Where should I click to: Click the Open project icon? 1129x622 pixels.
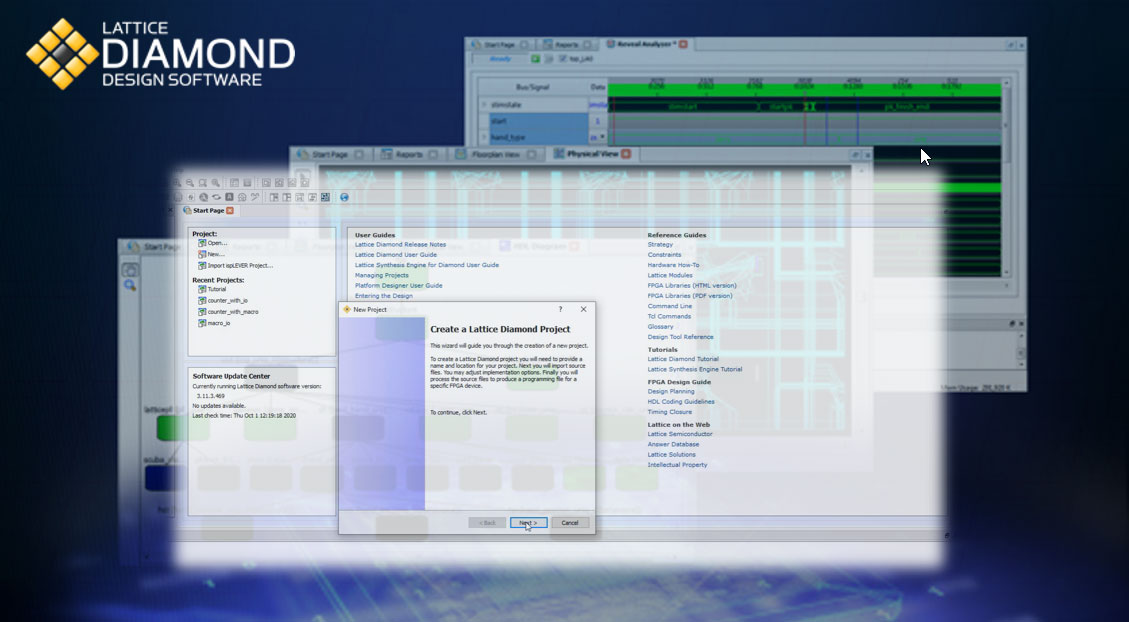pos(202,243)
